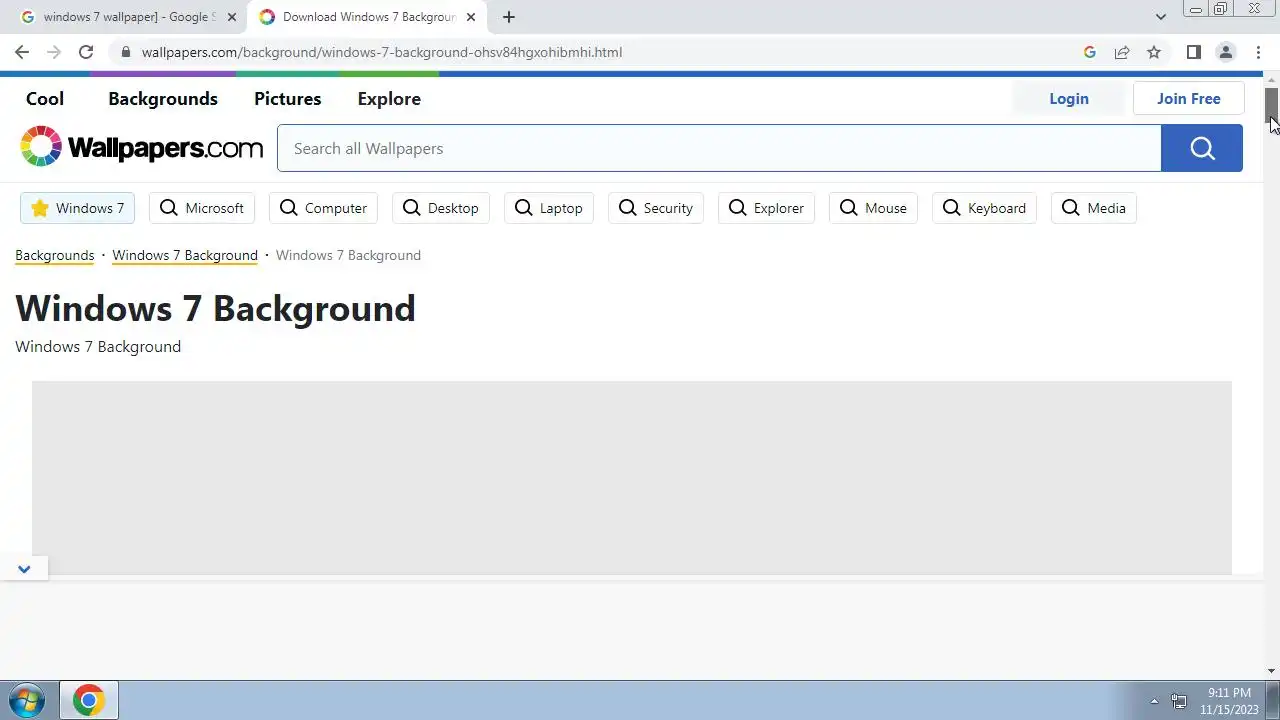Click the Wallpapers.com logo
The image size is (1280, 720).
[141, 147]
